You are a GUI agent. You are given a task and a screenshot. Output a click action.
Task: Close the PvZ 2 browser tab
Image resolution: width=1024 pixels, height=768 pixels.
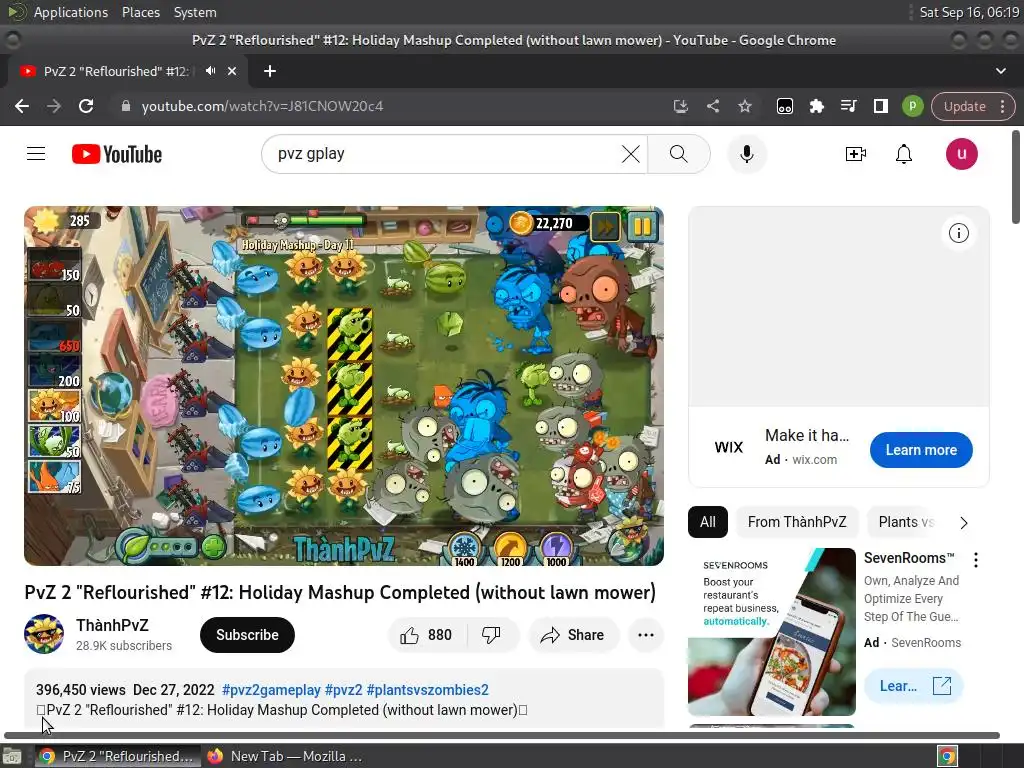pos(232,71)
